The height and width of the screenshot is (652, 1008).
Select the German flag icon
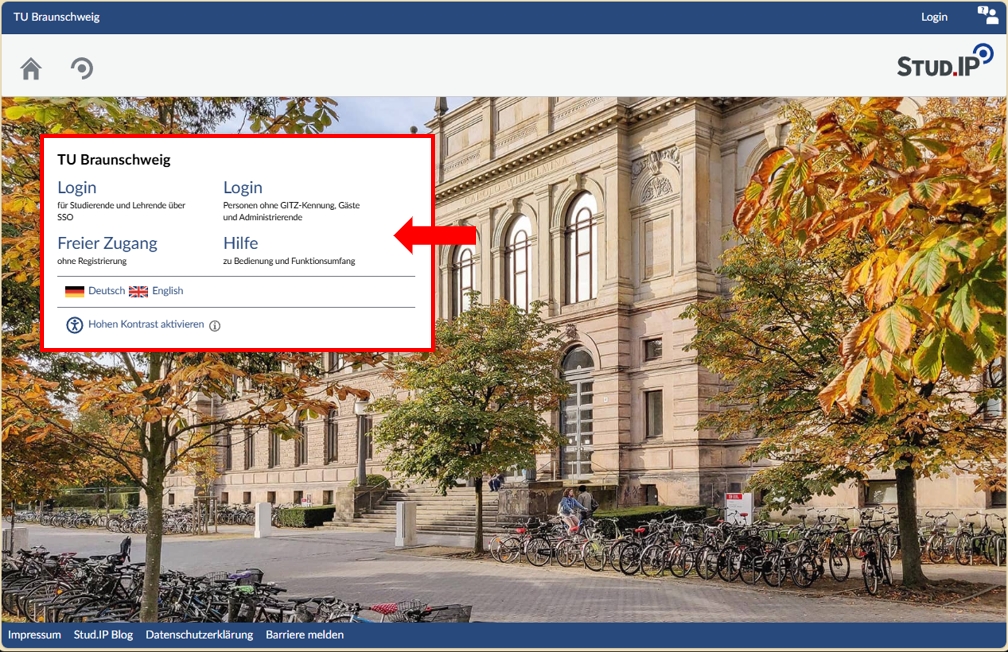75,291
